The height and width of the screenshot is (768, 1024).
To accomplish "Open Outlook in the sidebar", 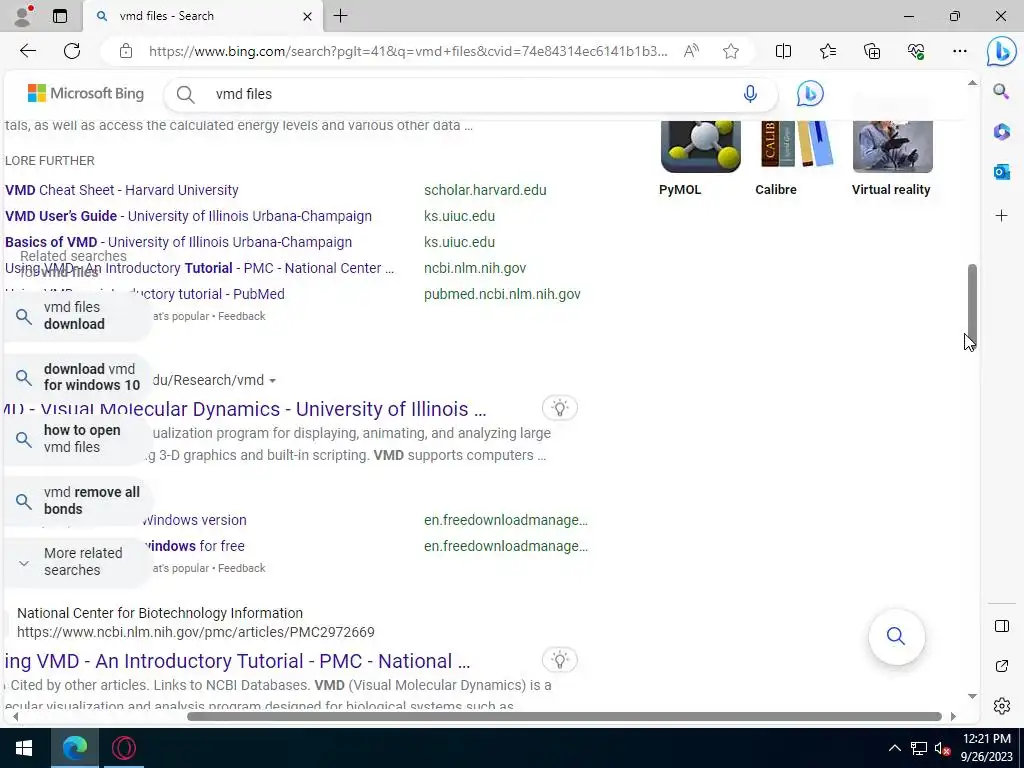I will coord(1001,172).
